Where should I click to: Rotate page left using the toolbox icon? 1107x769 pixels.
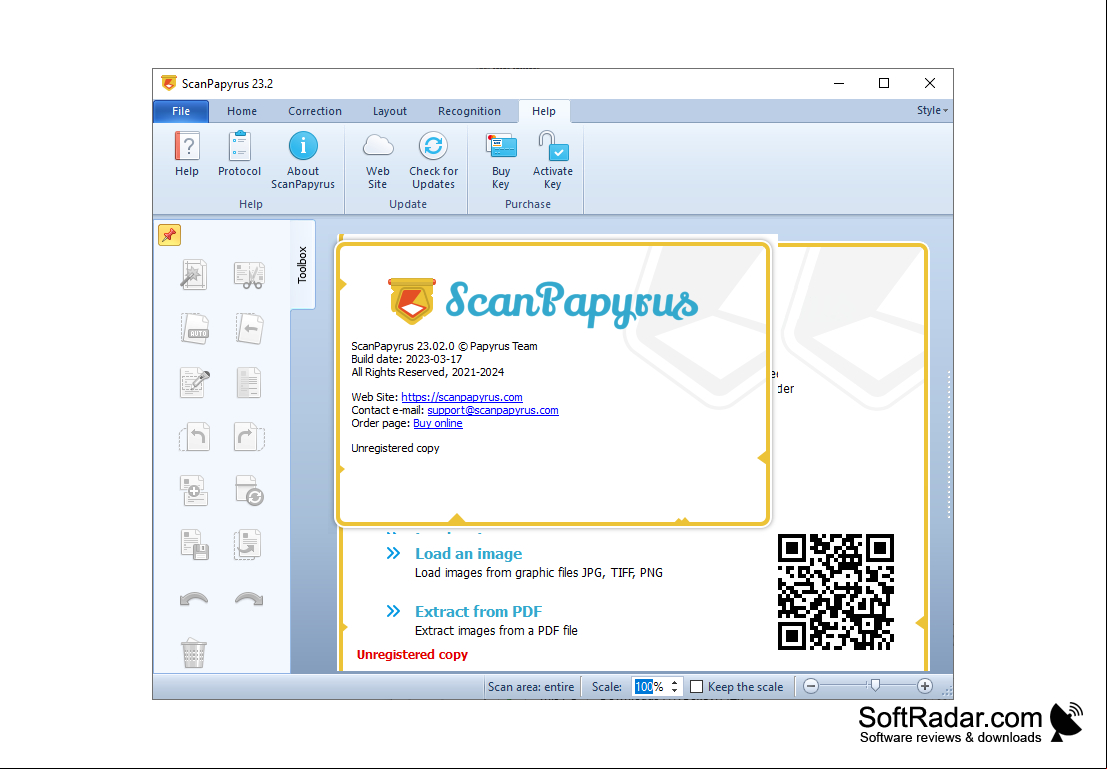[195, 437]
